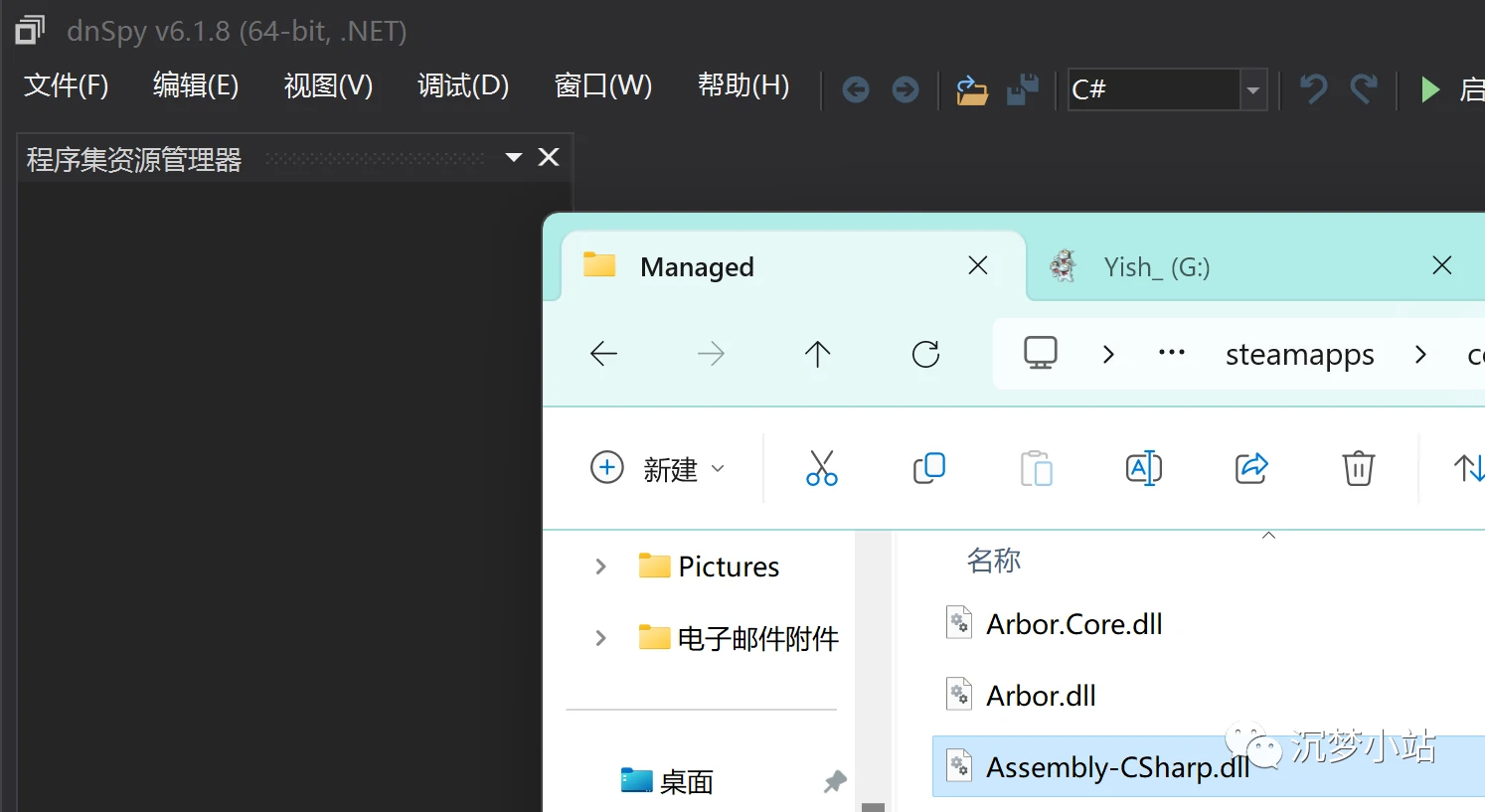Select the Arbor.dll file
The image size is (1485, 812).
point(1041,696)
